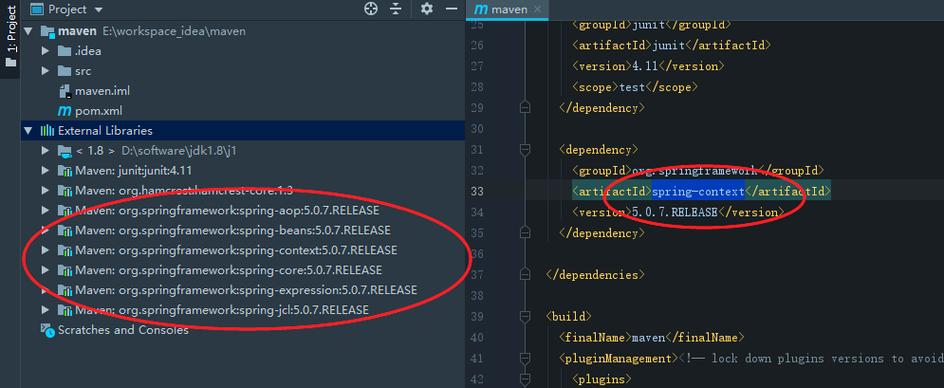944x388 pixels.
Task: Expand spring-beans 5.0.7.RELEASE library
Action: (x=45, y=230)
